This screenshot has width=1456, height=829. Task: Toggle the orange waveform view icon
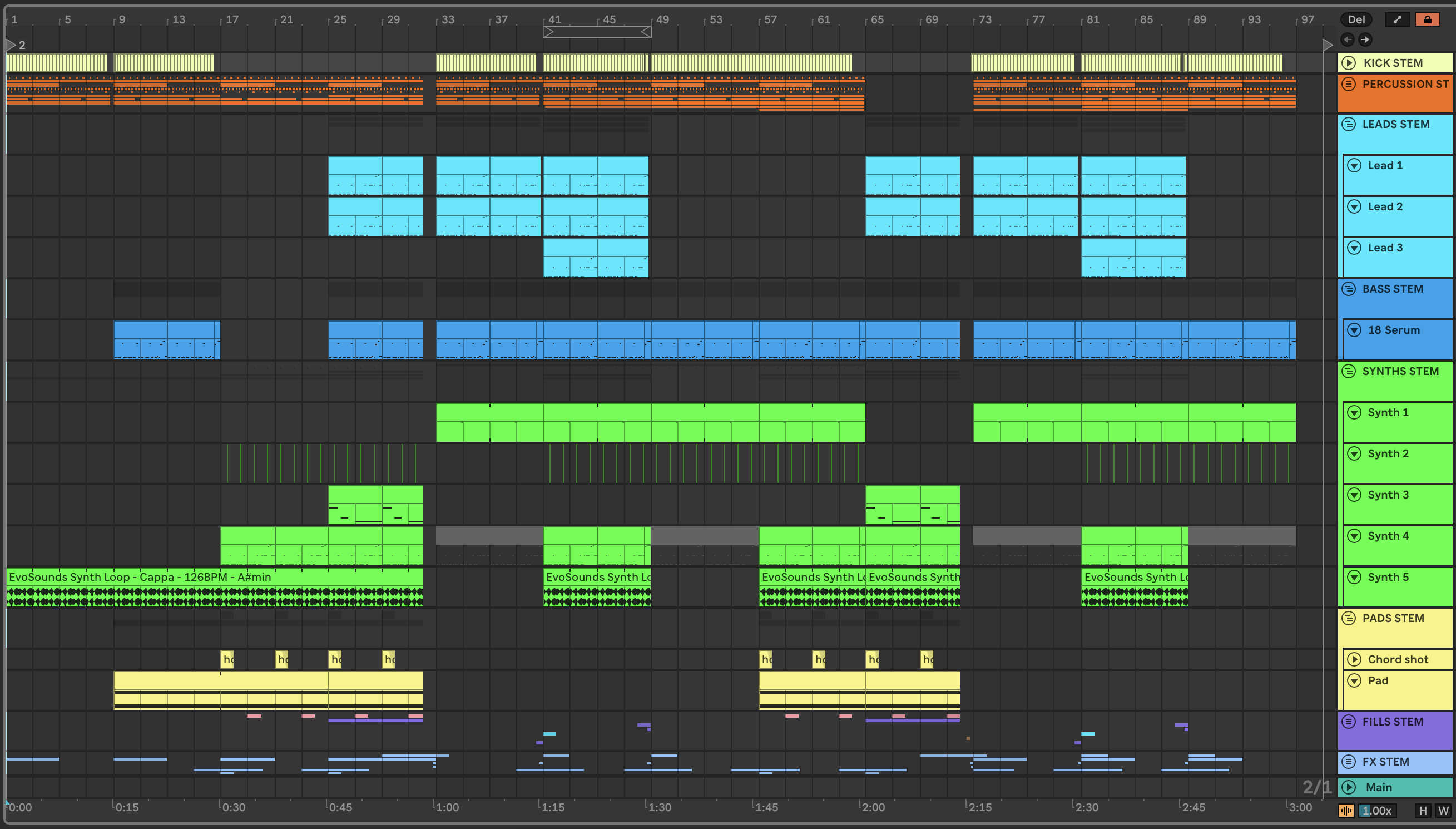(1346, 810)
